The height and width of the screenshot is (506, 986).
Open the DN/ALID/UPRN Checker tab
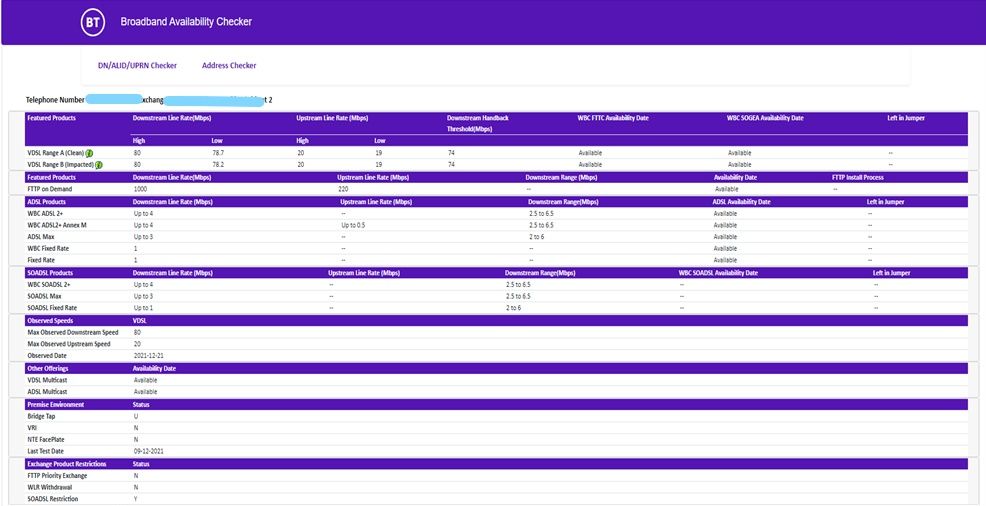click(x=137, y=66)
